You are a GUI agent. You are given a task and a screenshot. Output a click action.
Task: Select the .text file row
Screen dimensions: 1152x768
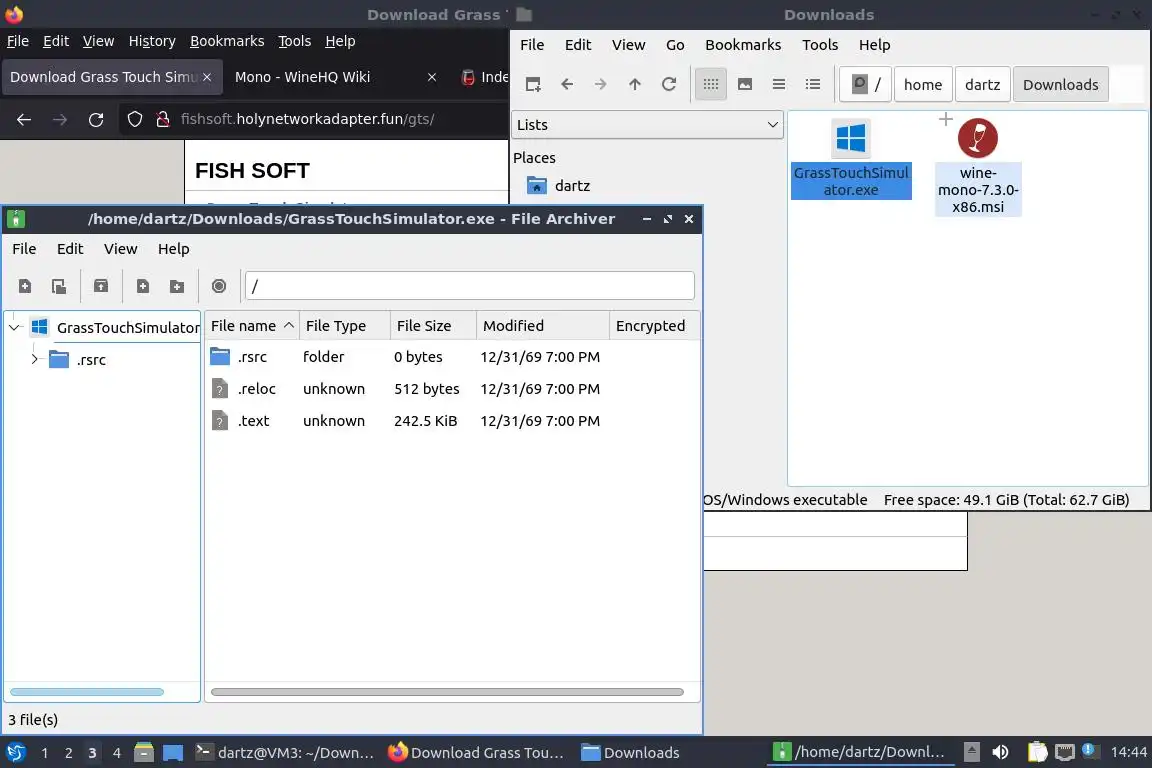click(452, 421)
